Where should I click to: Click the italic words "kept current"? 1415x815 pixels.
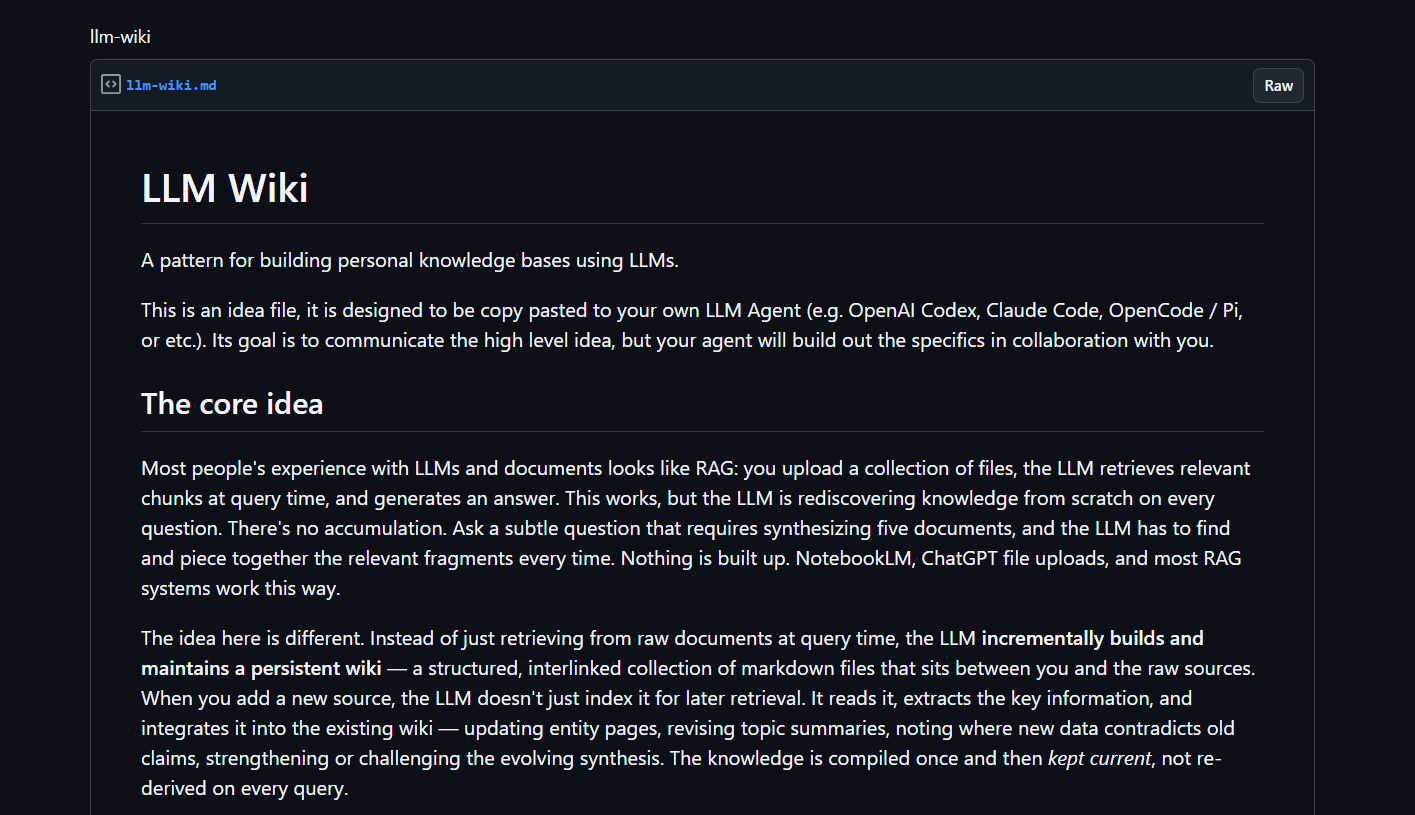point(1099,758)
